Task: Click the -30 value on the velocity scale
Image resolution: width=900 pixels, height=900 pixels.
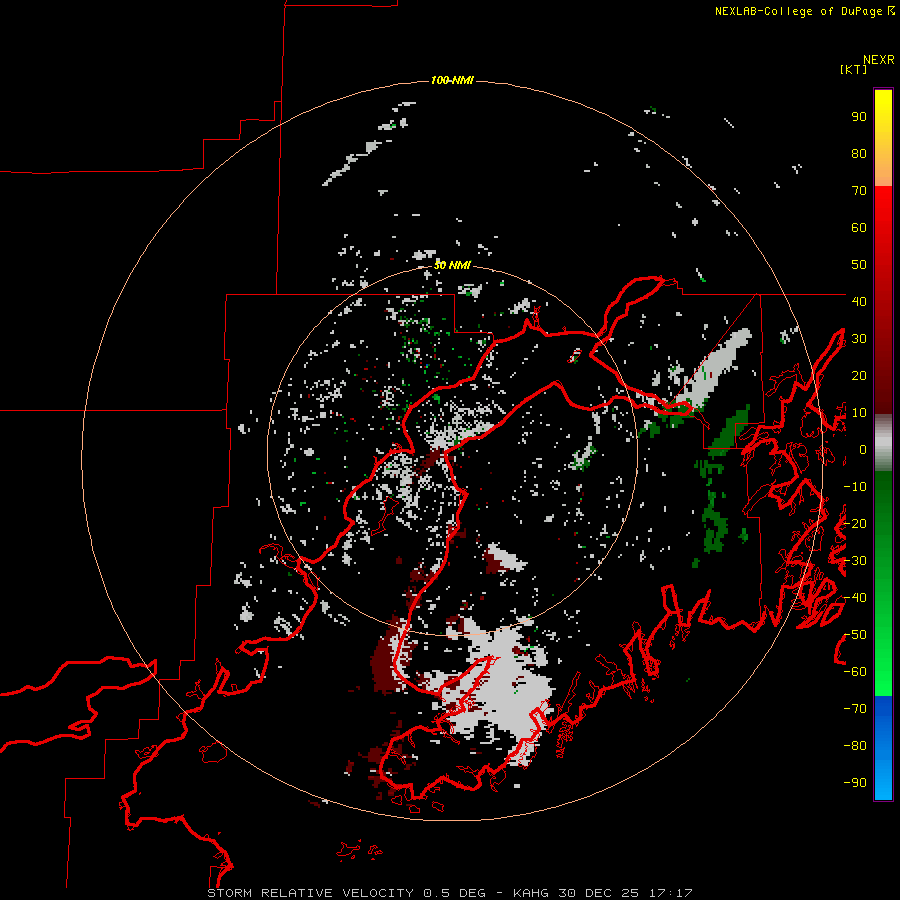Action: [855, 561]
